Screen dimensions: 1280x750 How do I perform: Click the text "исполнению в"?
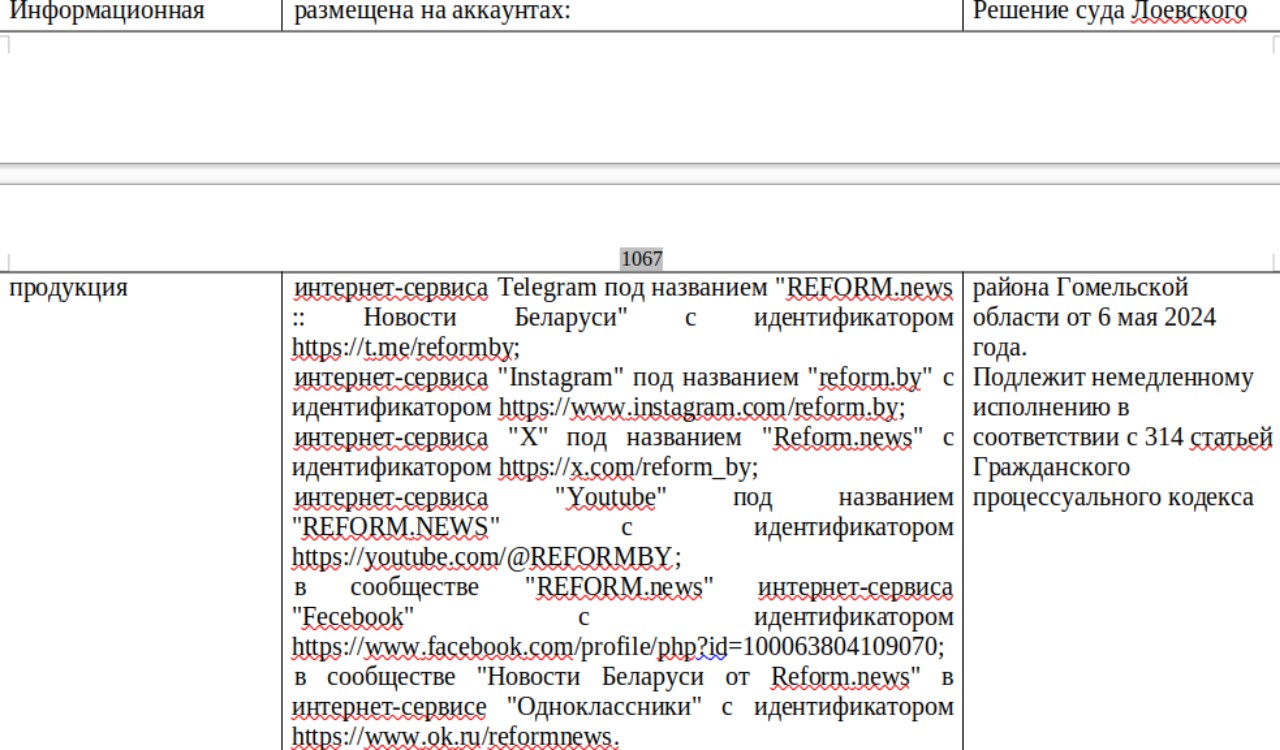pyautogui.click(x=1051, y=408)
